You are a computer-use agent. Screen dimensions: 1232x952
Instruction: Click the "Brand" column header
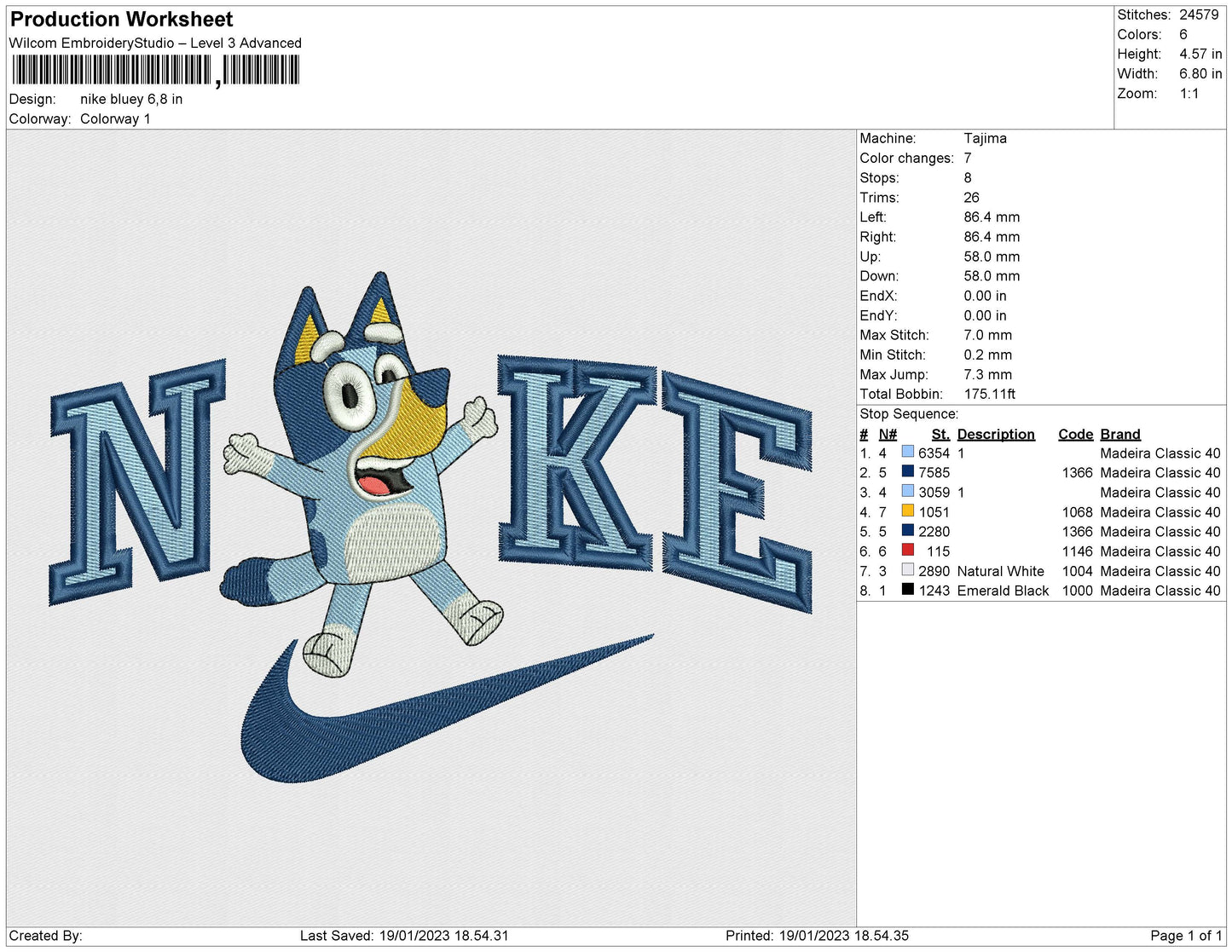coord(1120,434)
